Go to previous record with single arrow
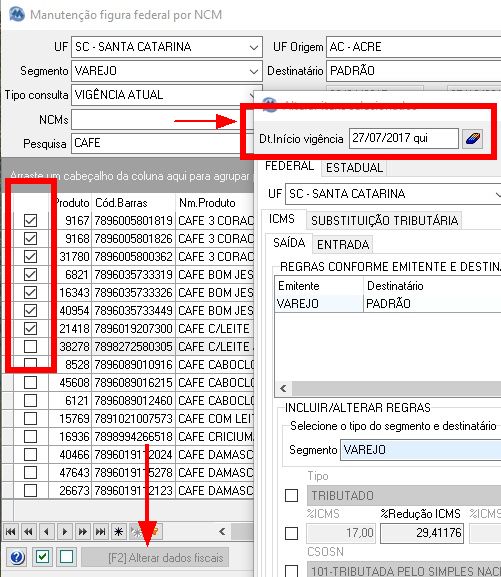 pos(46,531)
